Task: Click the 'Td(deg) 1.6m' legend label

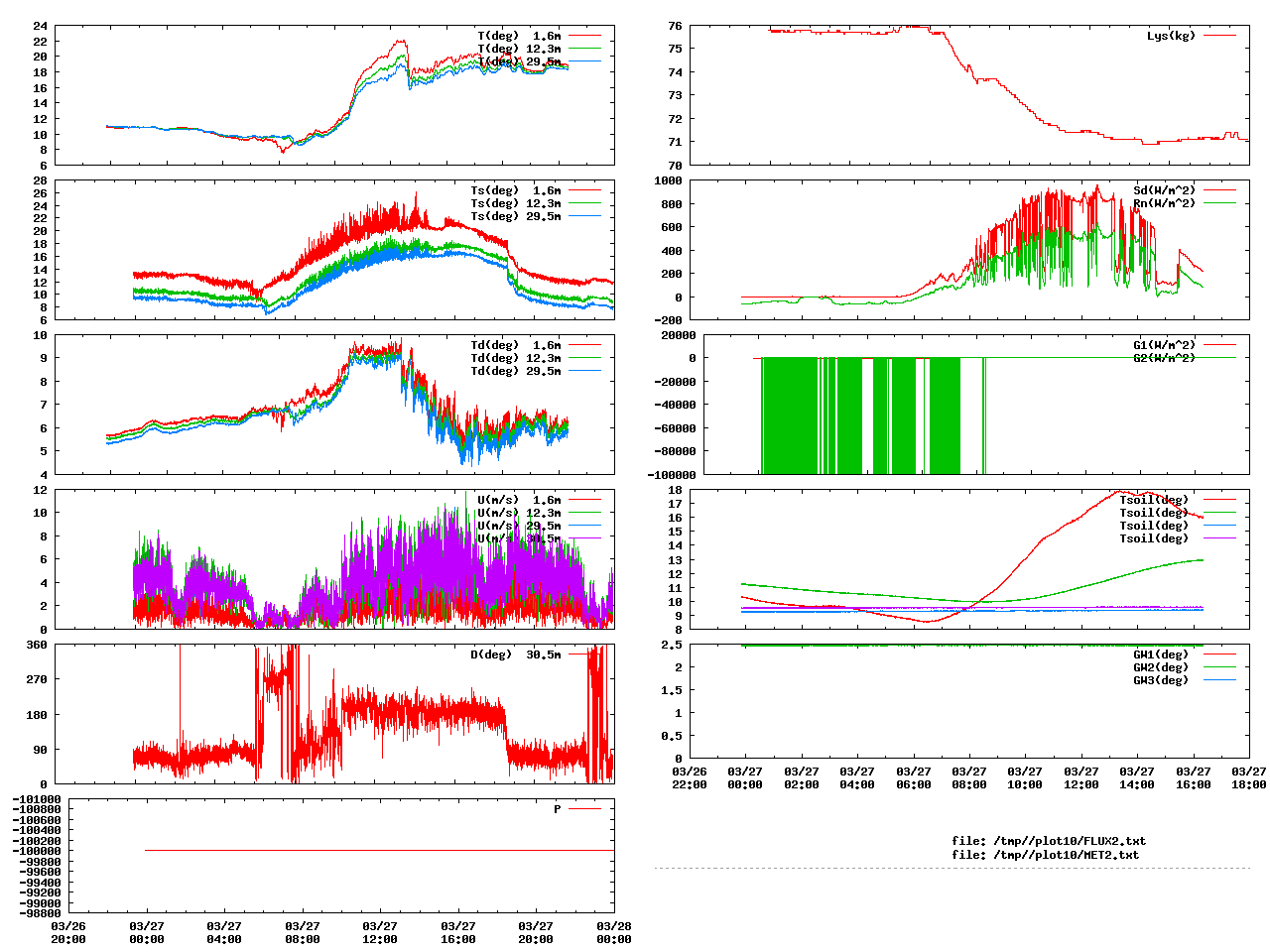Action: [x=515, y=345]
